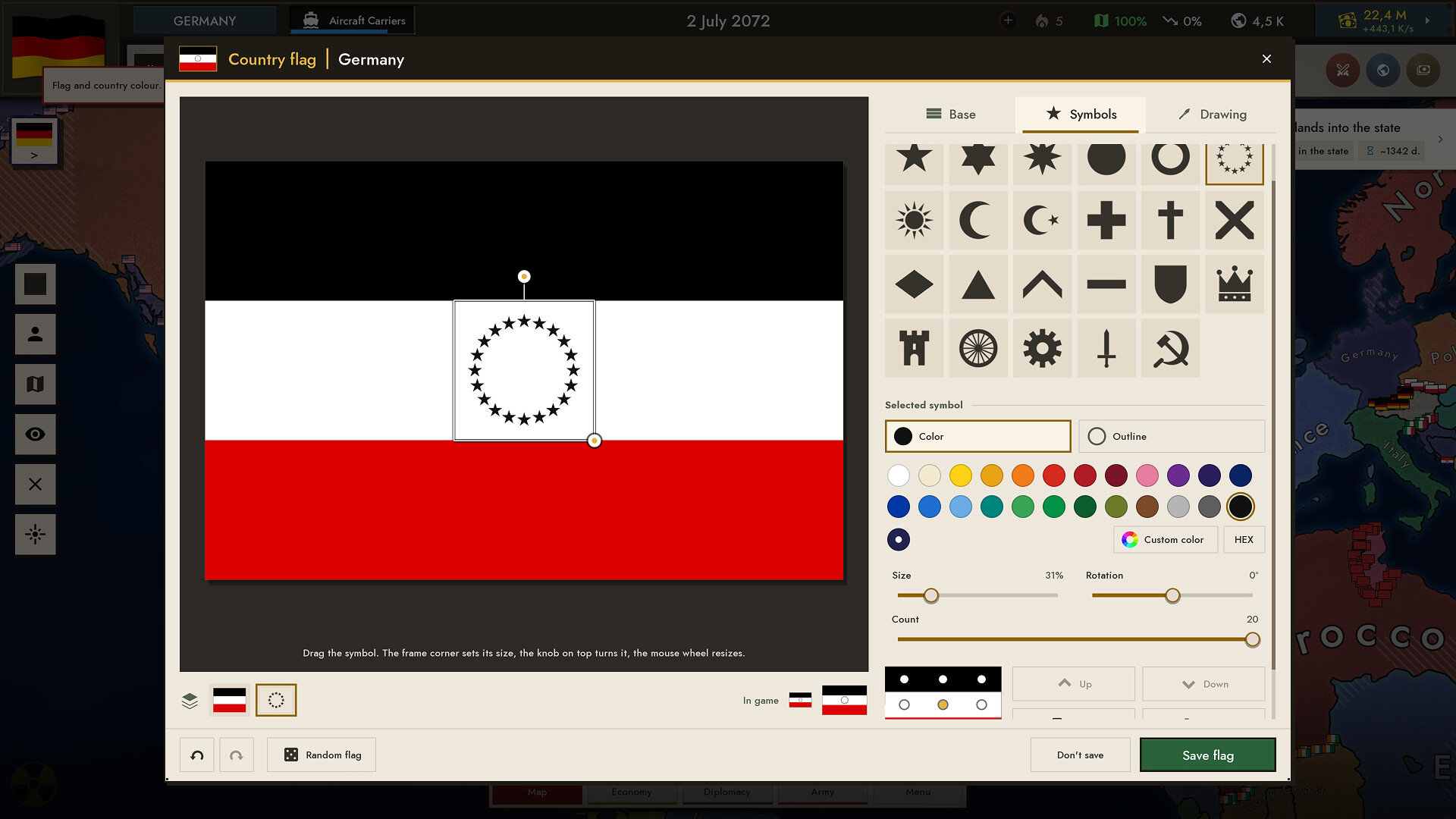Screen dimensions: 1456x819
Task: Generate a Random flag
Action: click(322, 755)
